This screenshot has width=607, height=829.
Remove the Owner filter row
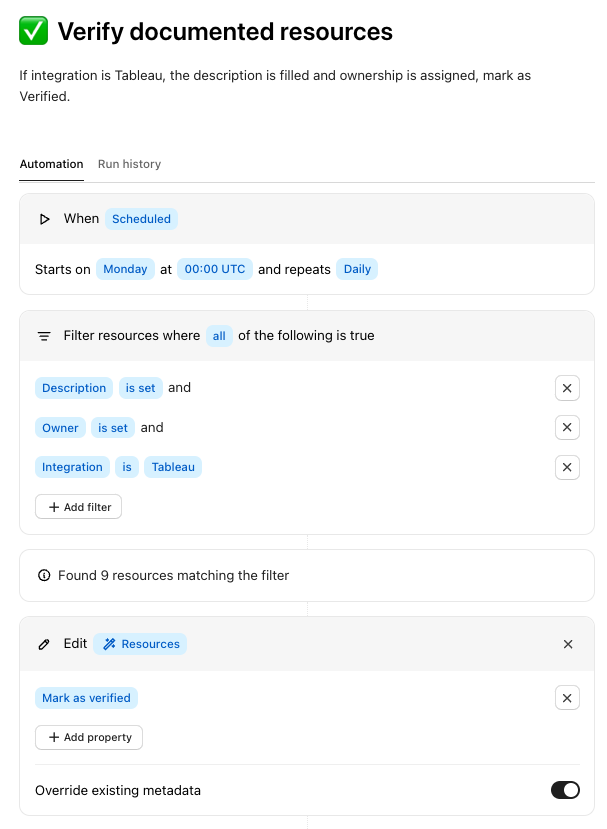(x=567, y=428)
